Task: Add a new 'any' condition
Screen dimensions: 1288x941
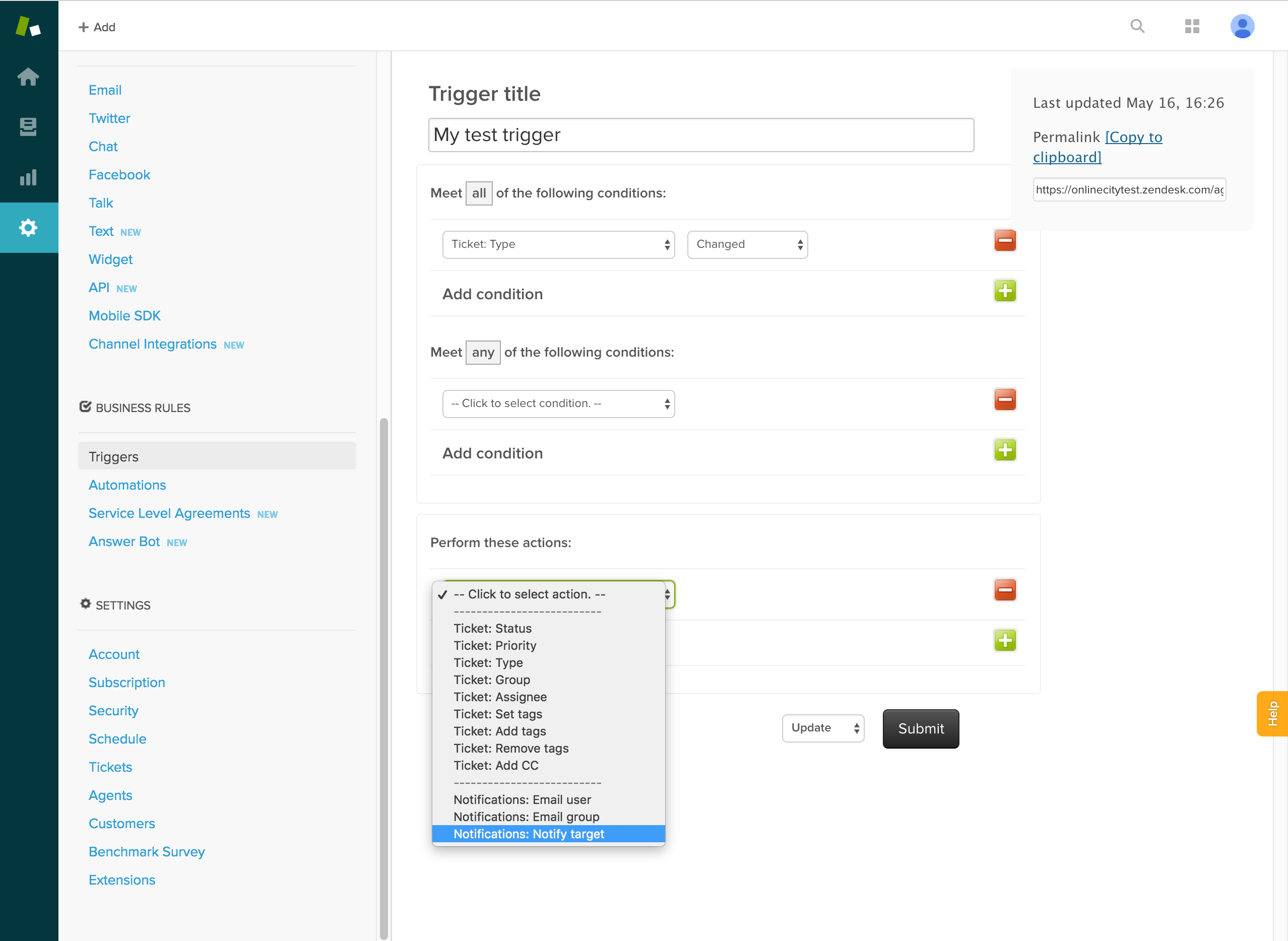Action: [x=1005, y=450]
